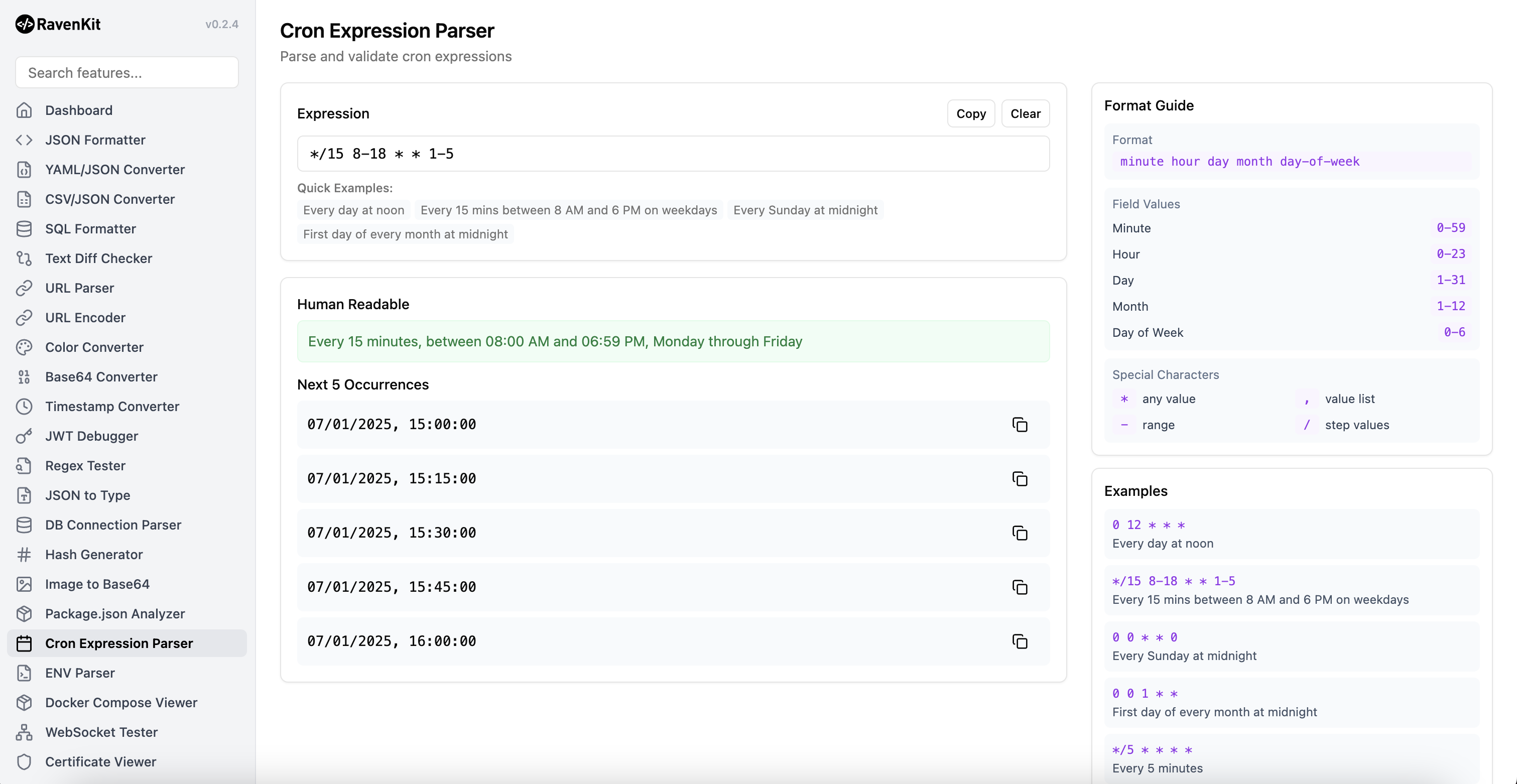Click the Timestamp Converter clock icon

pos(24,407)
